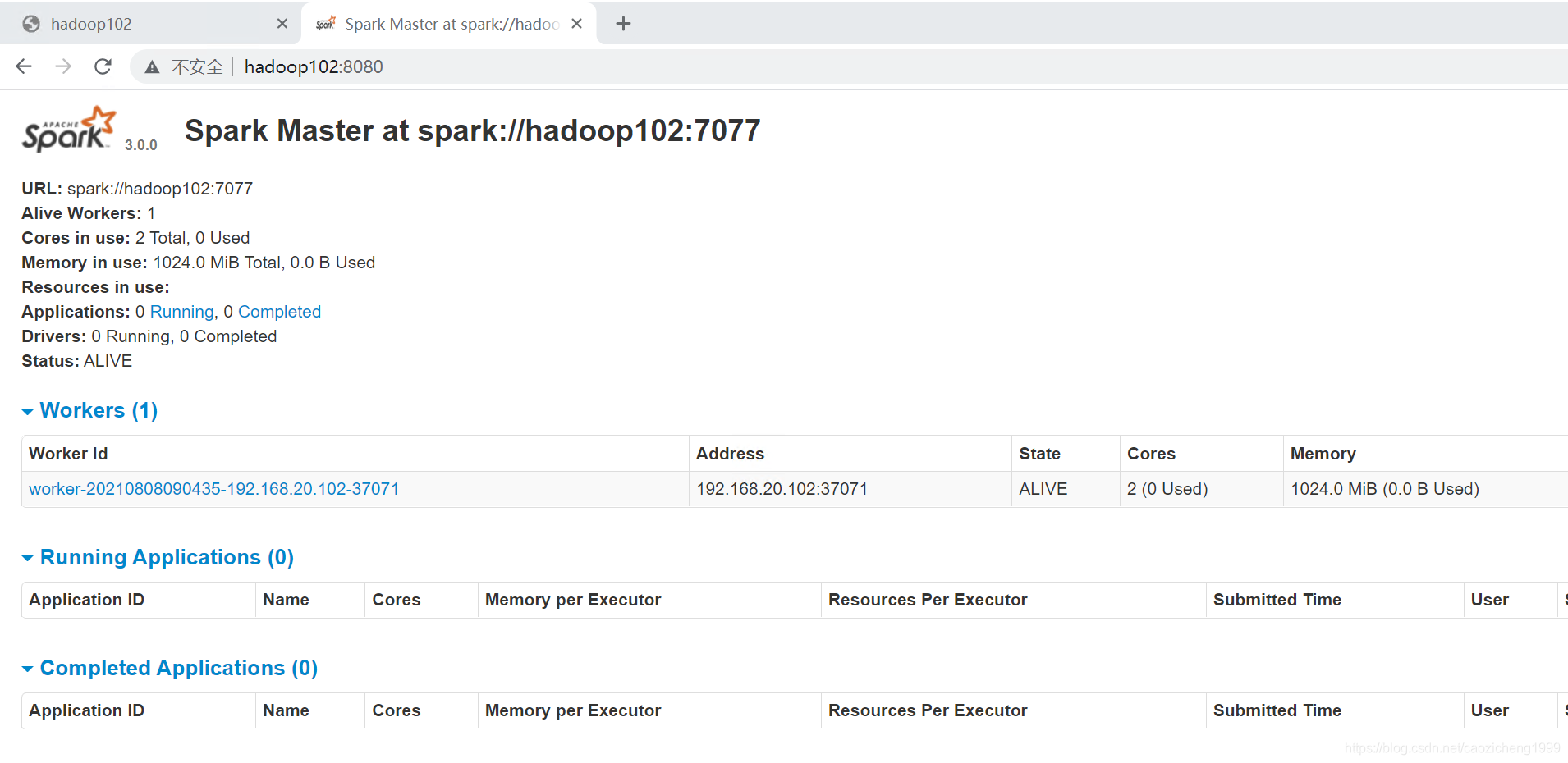The height and width of the screenshot is (763, 1568).
Task: Open the Running applications link
Action: 181,312
